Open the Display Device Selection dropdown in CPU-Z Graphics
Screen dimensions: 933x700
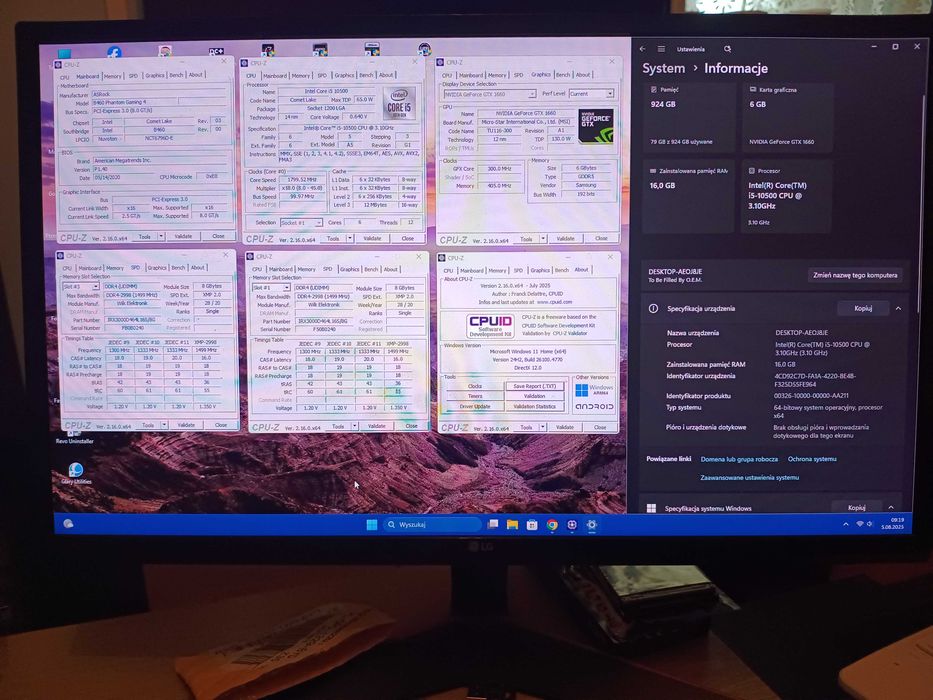pos(489,94)
